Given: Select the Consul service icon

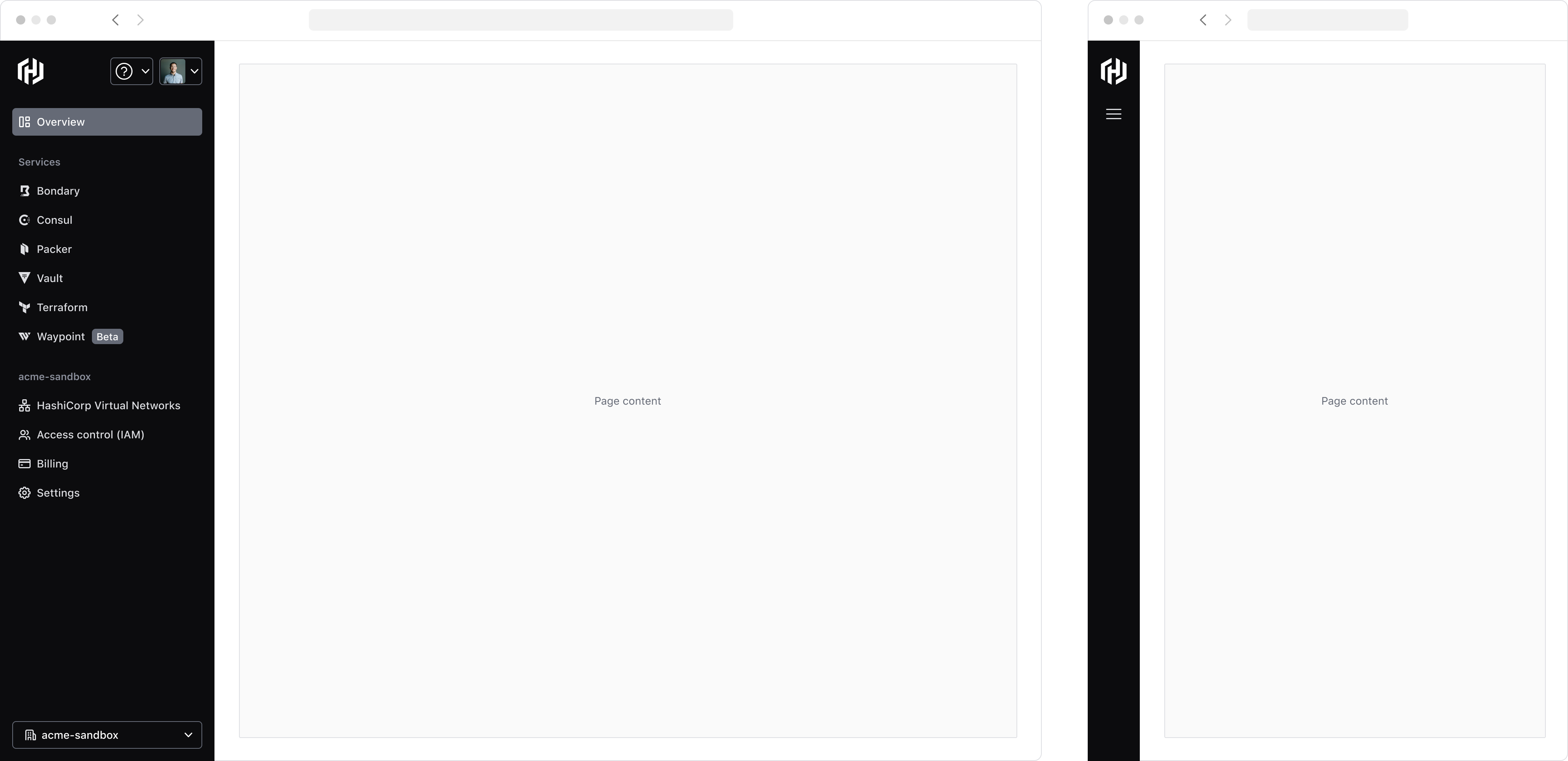Looking at the screenshot, I should coord(24,219).
